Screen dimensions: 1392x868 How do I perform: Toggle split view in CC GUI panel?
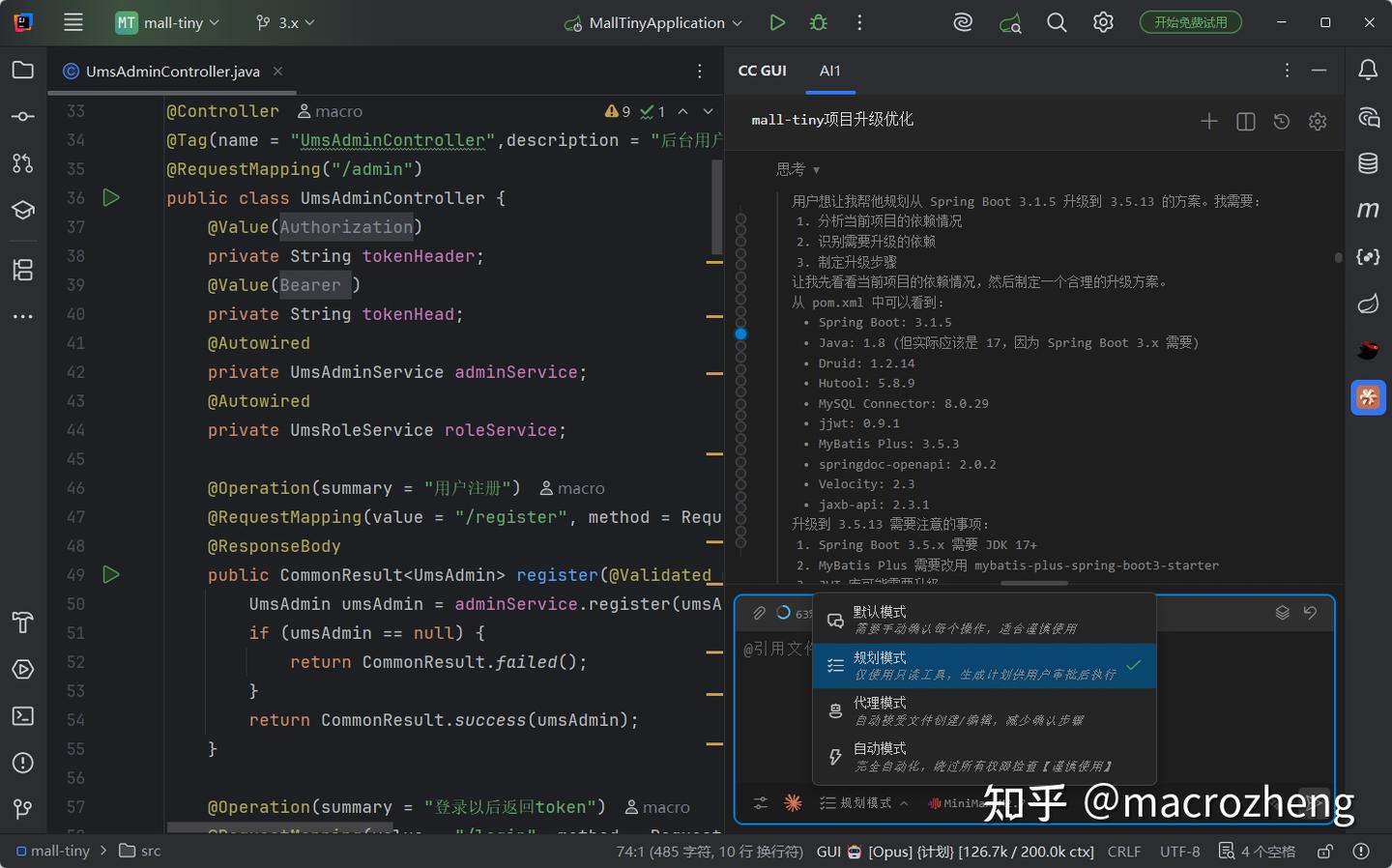[x=1246, y=122]
